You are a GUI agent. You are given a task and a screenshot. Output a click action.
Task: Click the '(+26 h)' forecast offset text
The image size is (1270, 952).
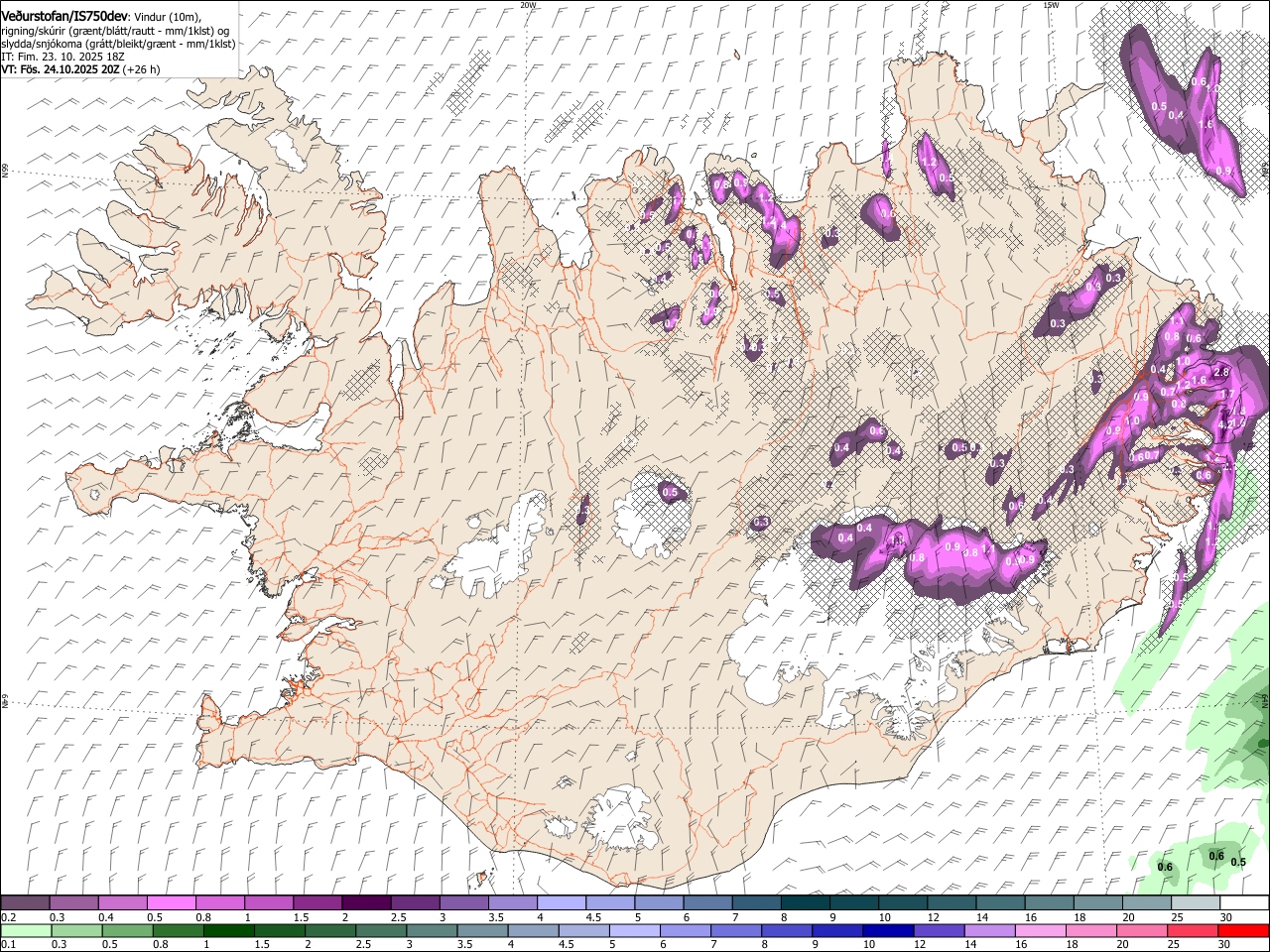click(142, 69)
